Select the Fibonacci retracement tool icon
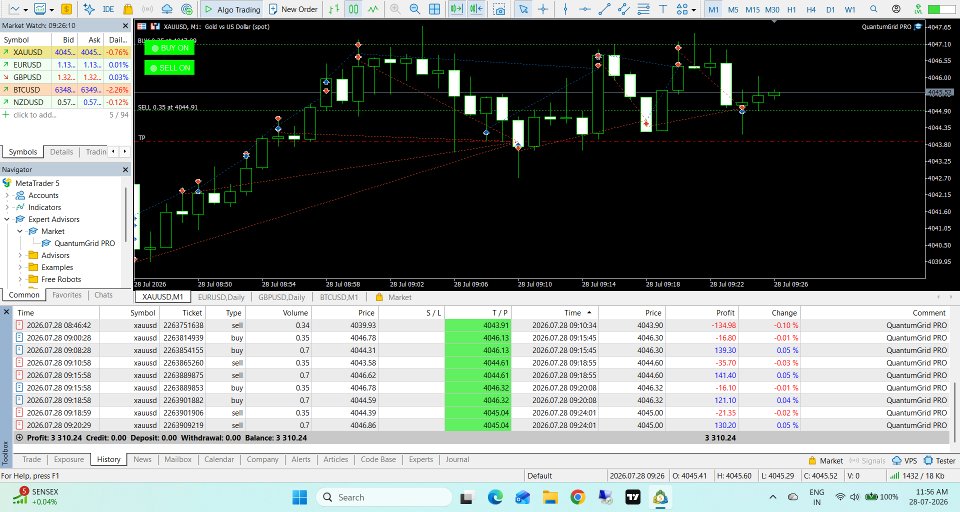Viewport: 960px width, 512px height. tap(643, 9)
